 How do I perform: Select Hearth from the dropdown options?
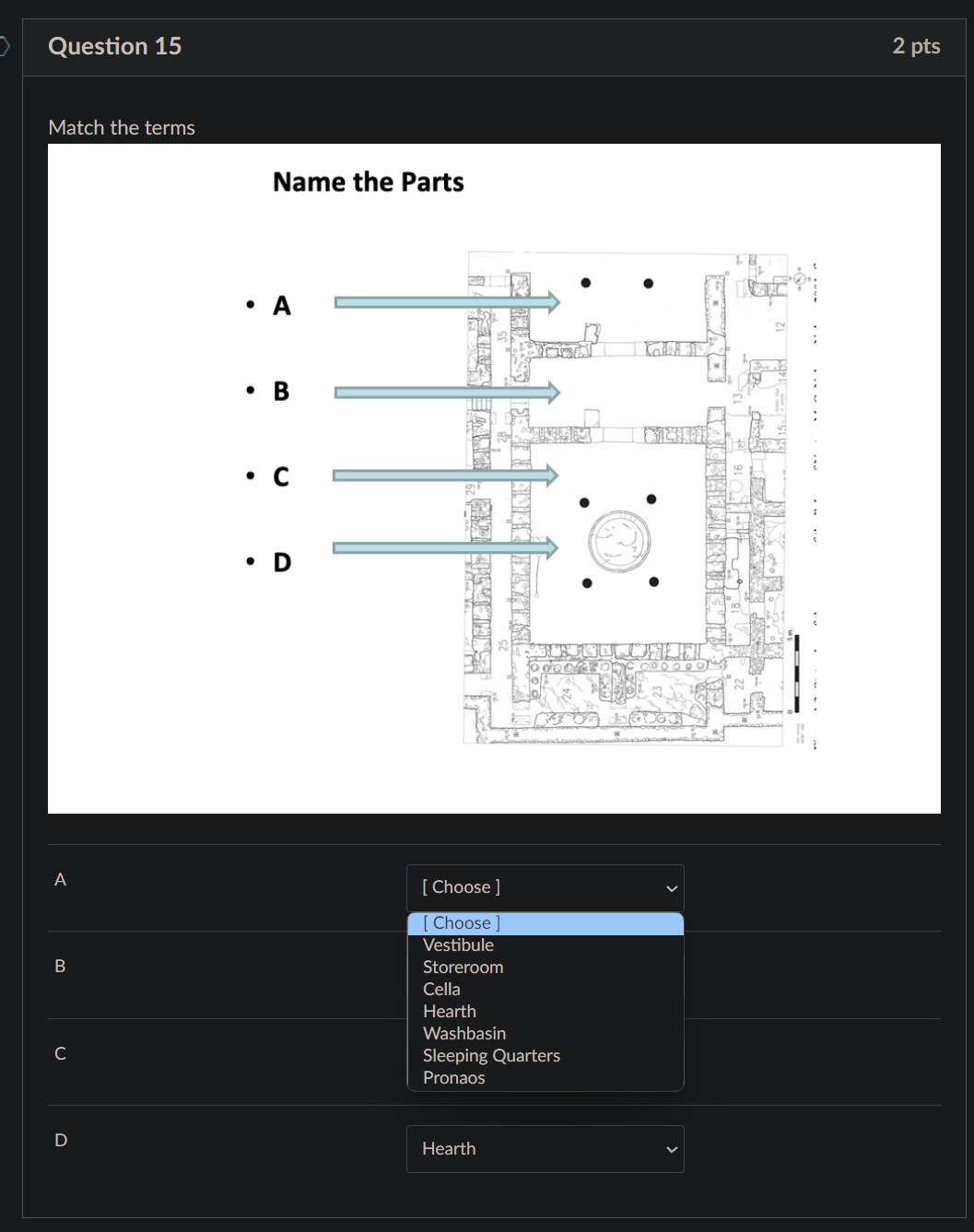(449, 1011)
